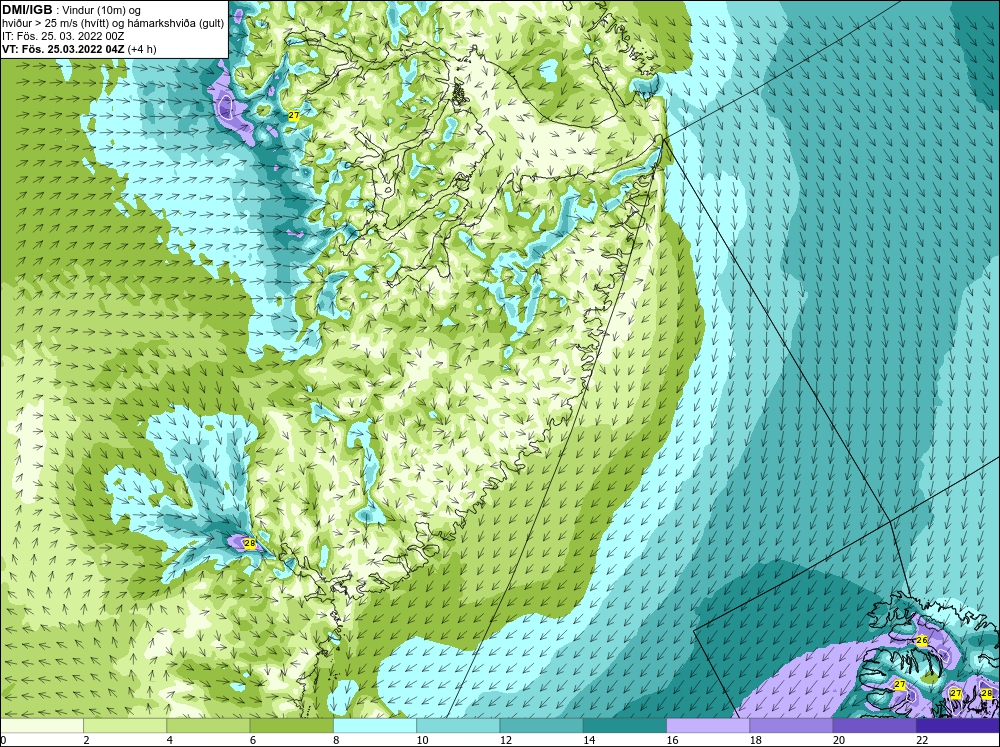Click legend scale number '2'
Viewport: 1000px width, 747px height.
86,740
